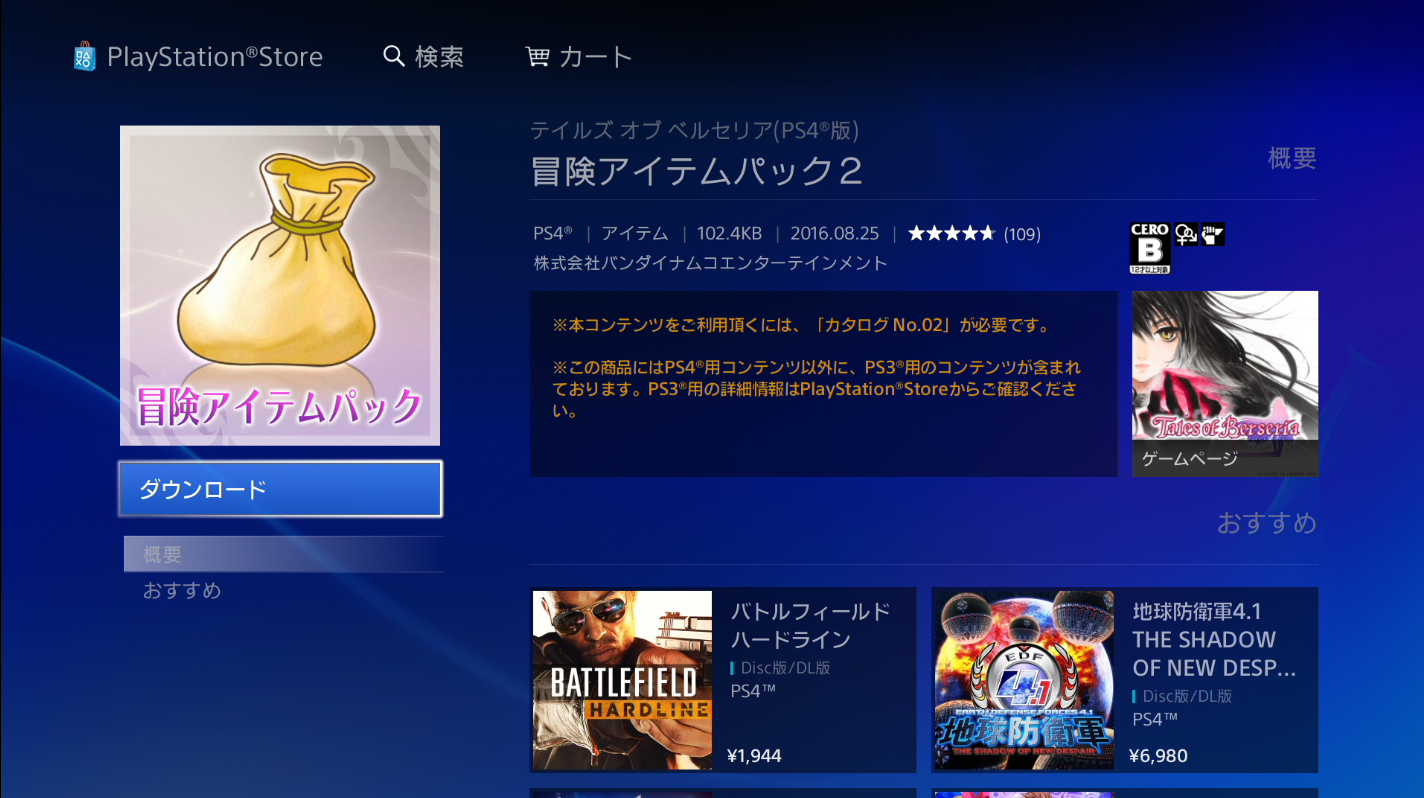Click the romance content descriptor icon
Screen dimensions: 1424x798
1186,234
